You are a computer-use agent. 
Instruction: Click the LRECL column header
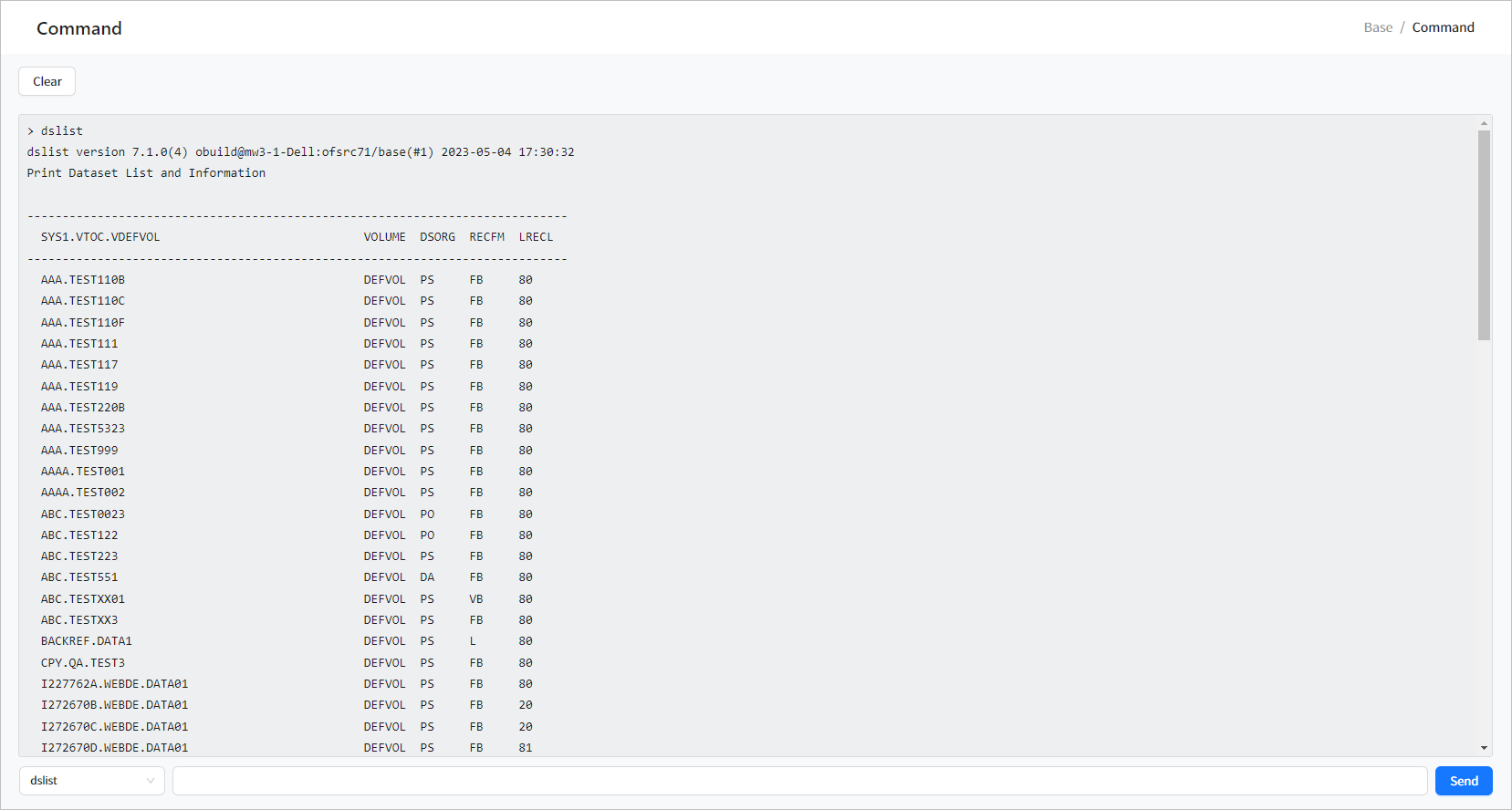536,237
